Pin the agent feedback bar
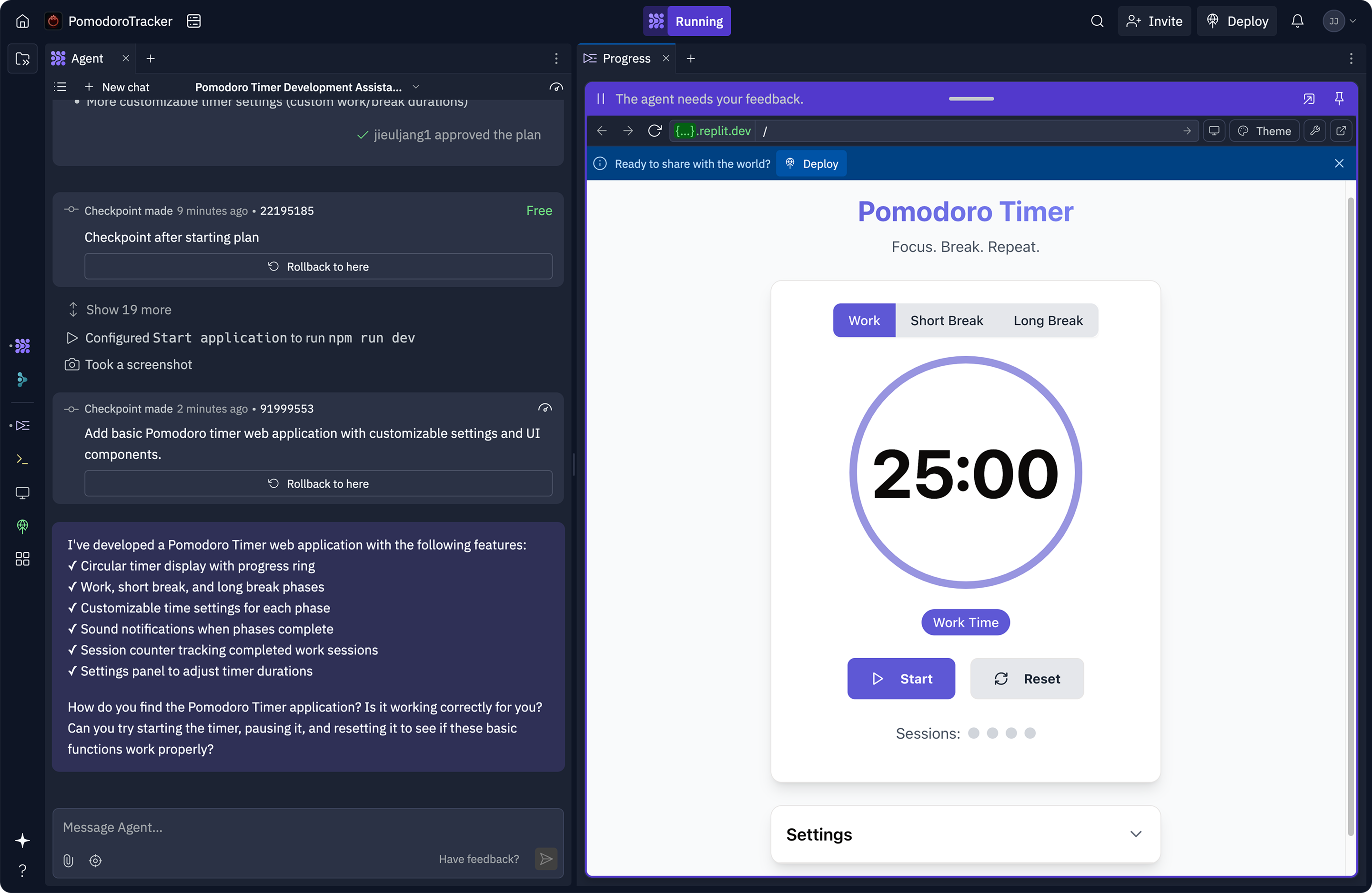 tap(1339, 99)
